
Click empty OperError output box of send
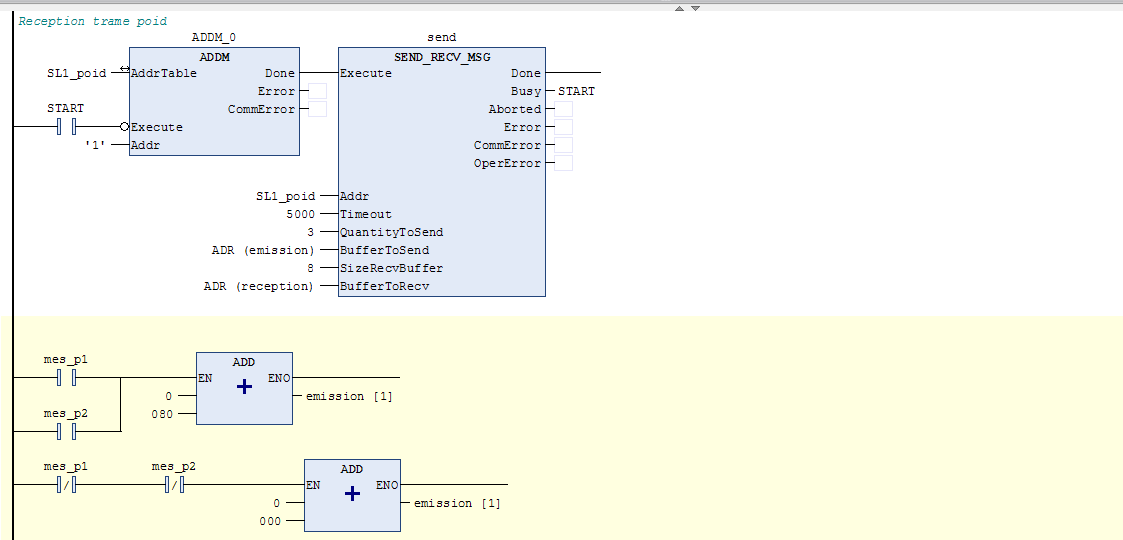point(563,163)
